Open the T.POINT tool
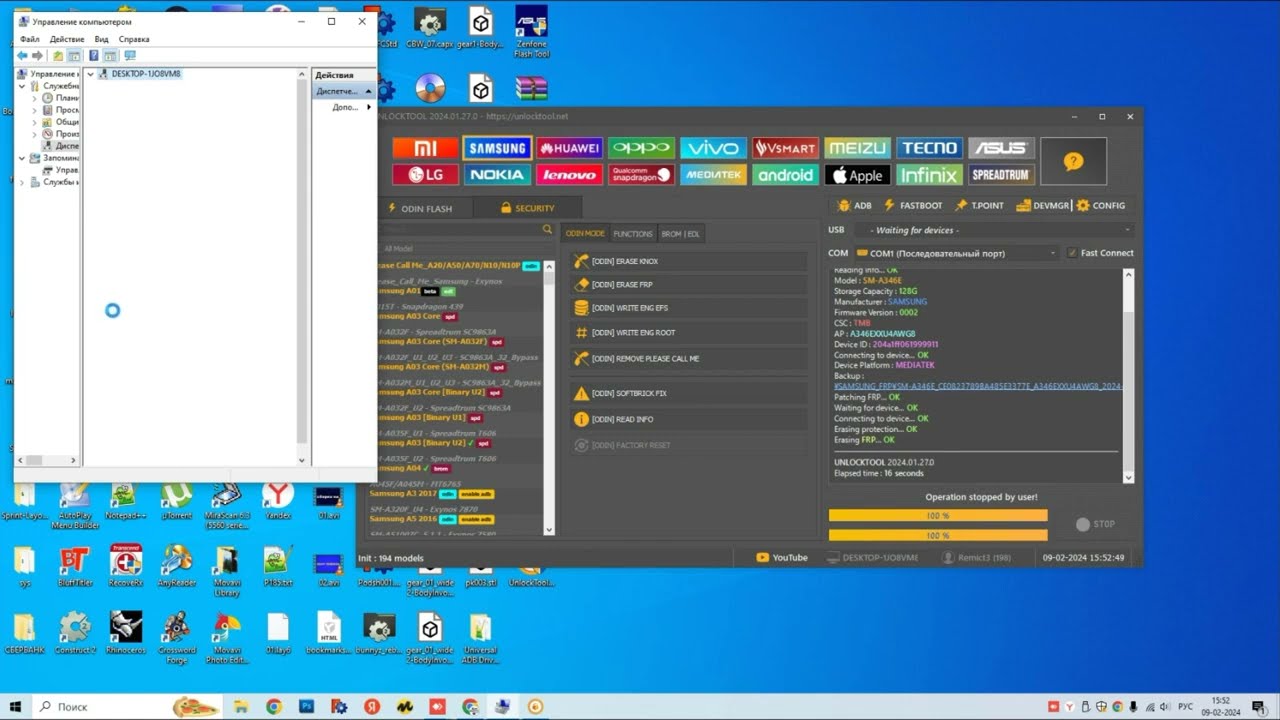1280x720 pixels. [x=979, y=205]
